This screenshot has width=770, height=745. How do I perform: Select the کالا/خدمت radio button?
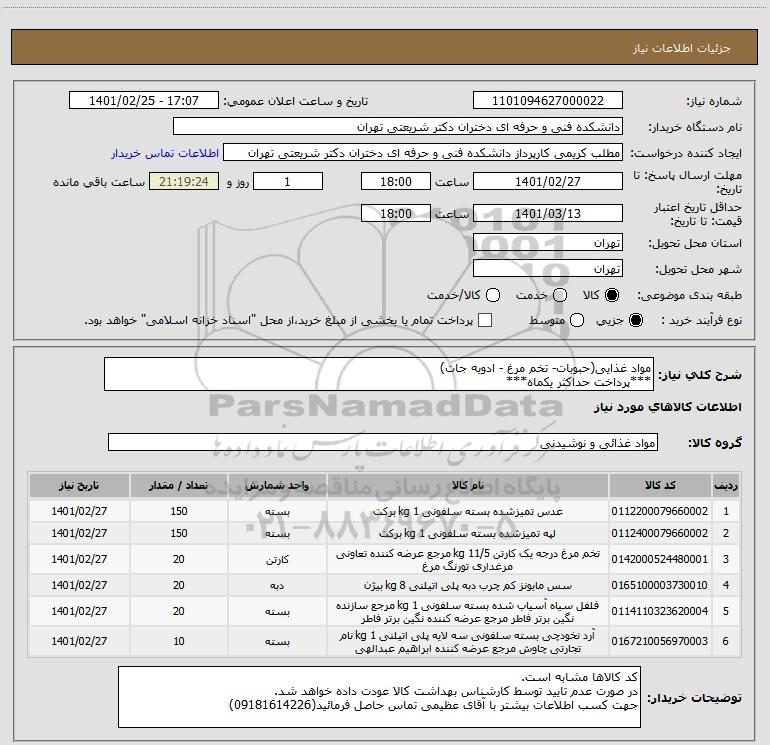[493, 295]
